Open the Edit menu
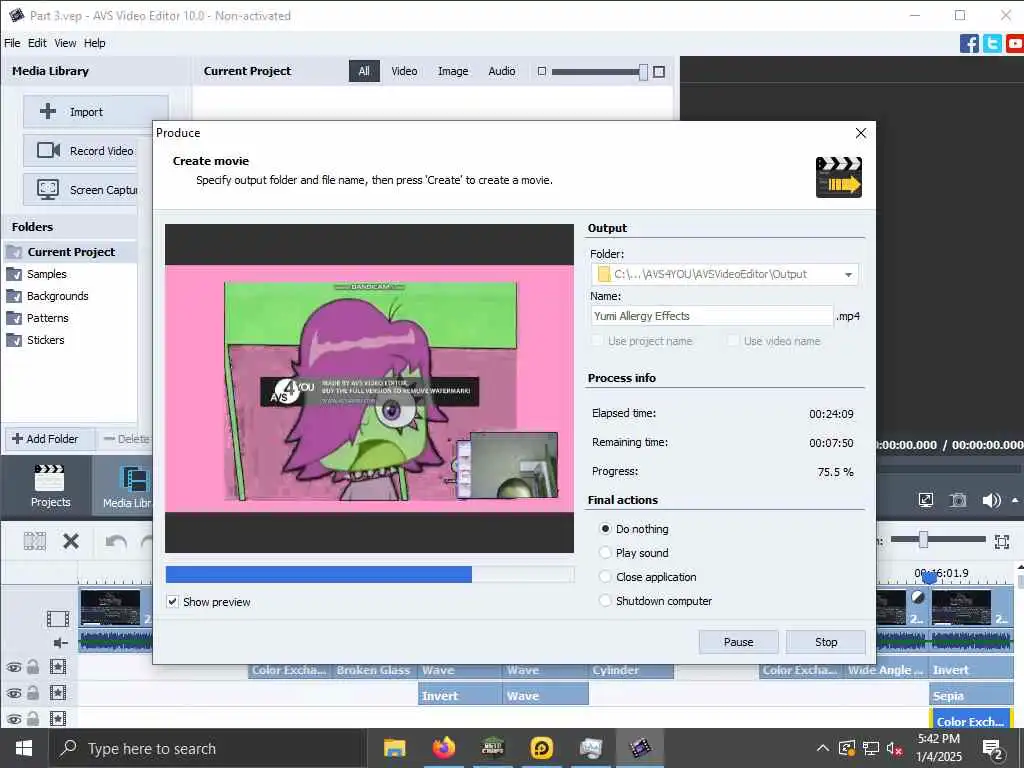 click(37, 43)
